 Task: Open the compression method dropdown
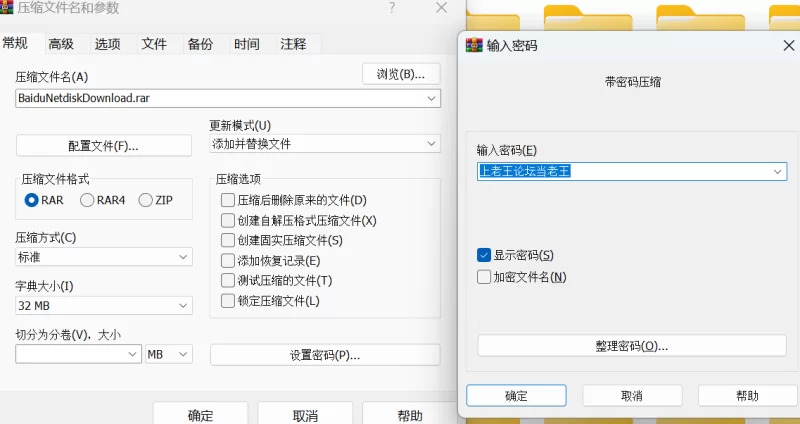(x=183, y=257)
